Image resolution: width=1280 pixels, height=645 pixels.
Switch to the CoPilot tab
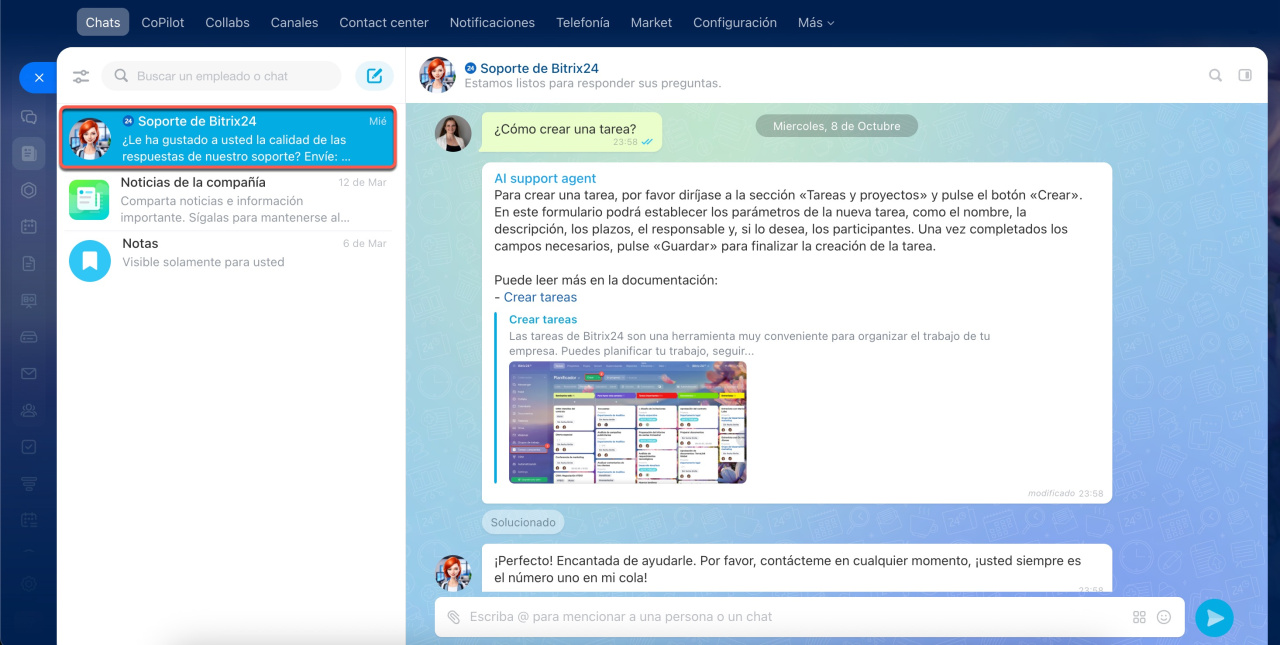click(x=162, y=22)
